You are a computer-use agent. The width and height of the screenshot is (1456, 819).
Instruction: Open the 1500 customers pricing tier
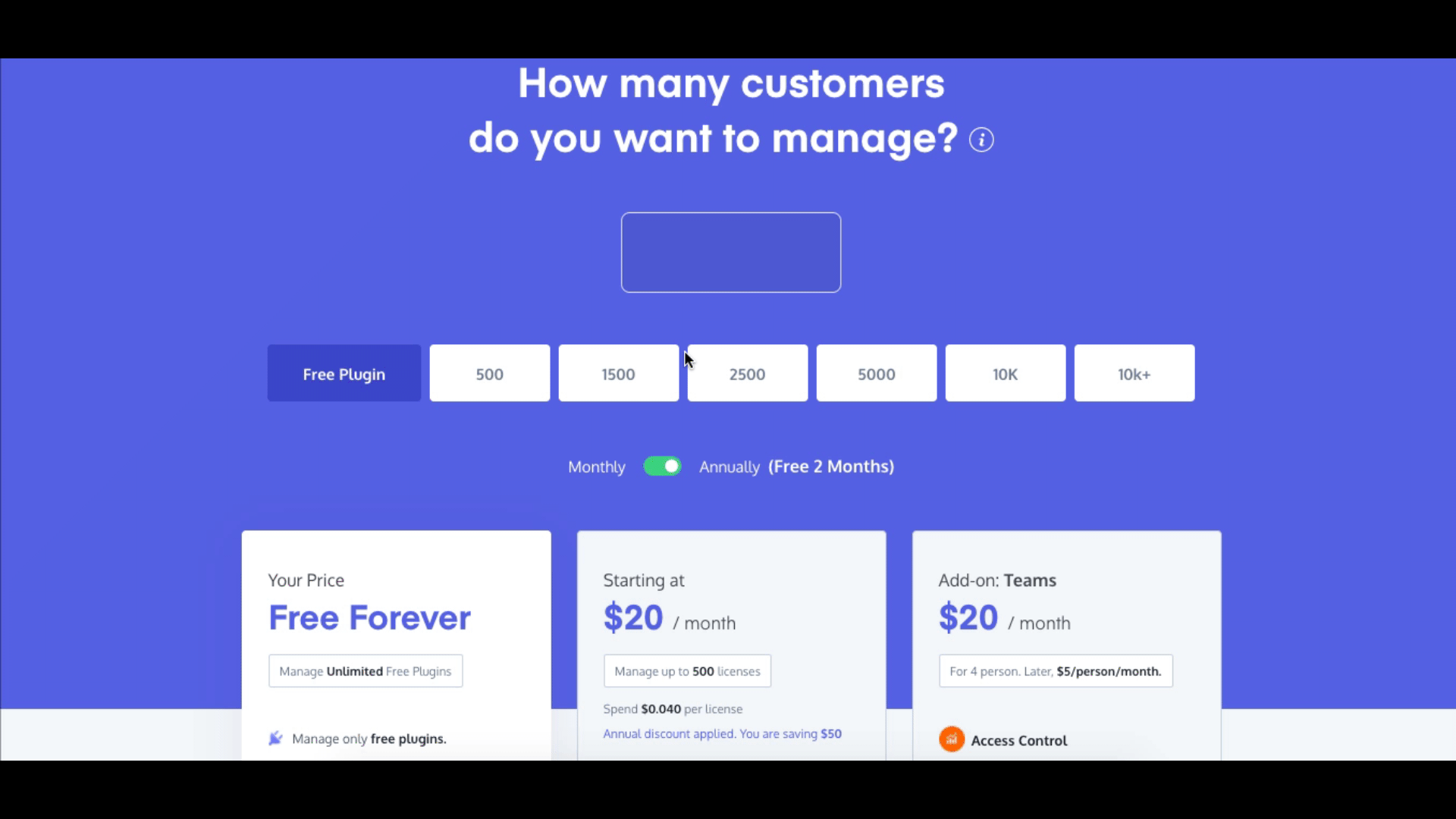618,373
